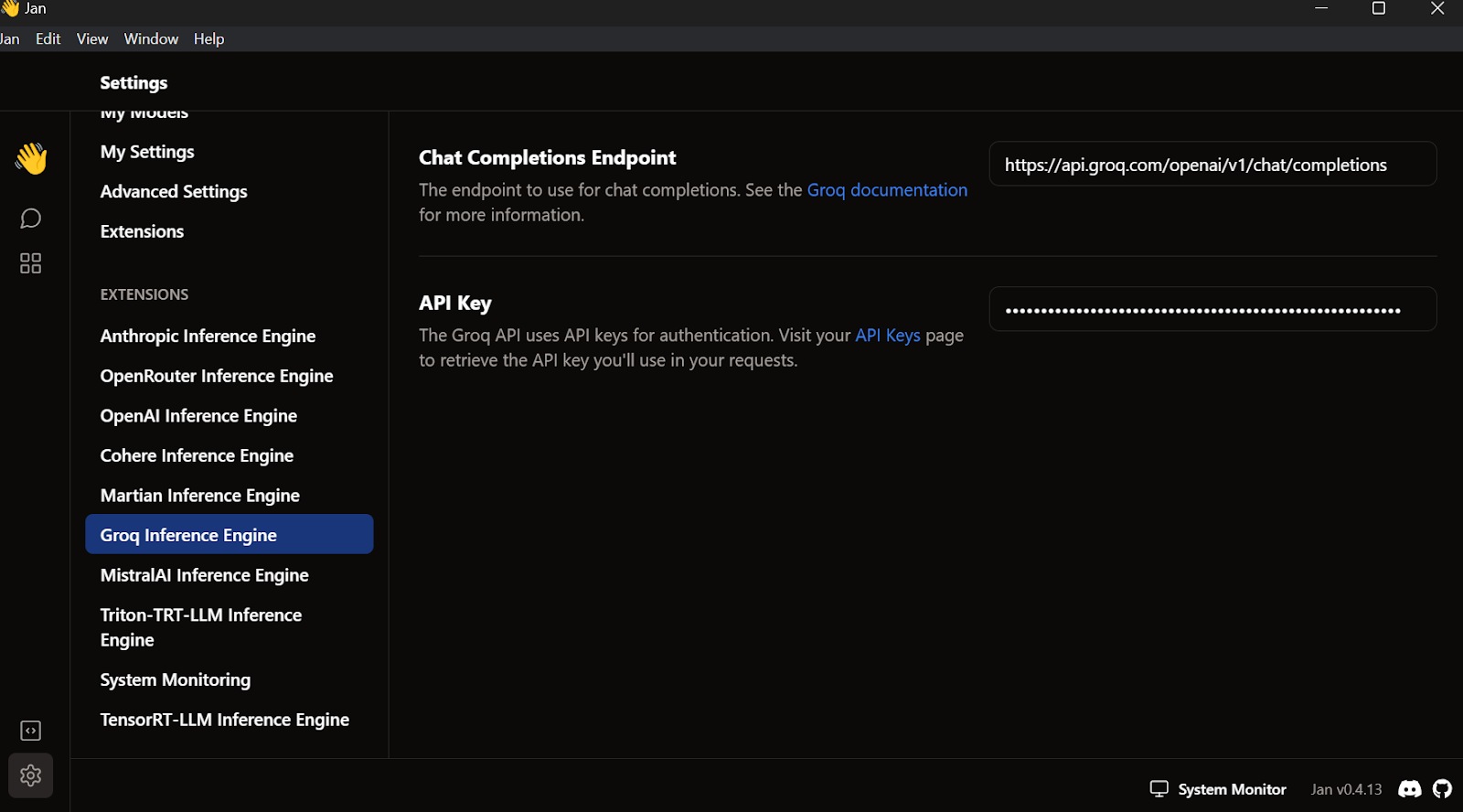Viewport: 1463px width, 812px height.
Task: Select MistralAI Inference Engine
Action: coord(204,575)
